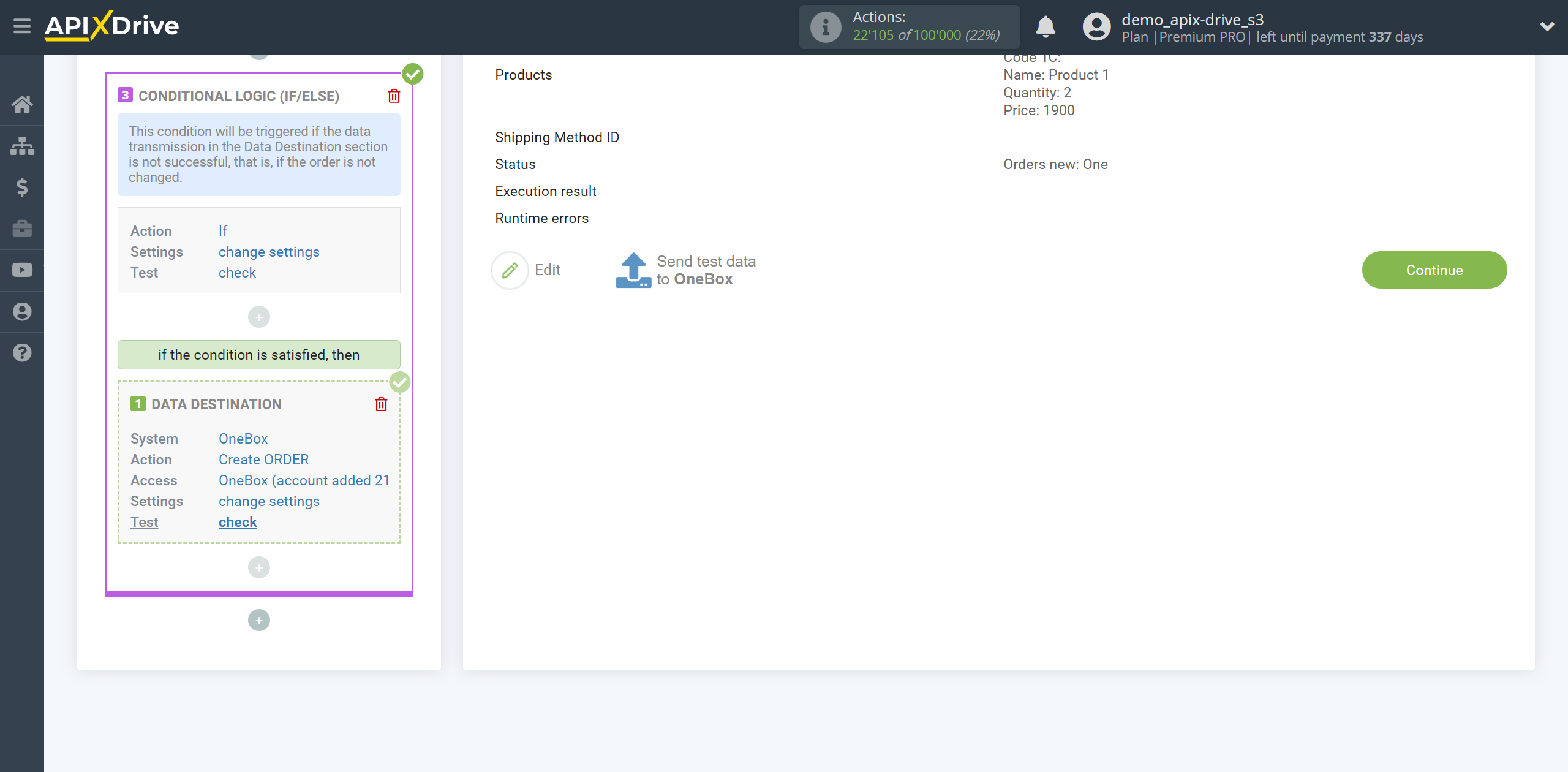This screenshot has height=772, width=1568.
Task: Click the user avatar icon
Action: click(x=1096, y=27)
